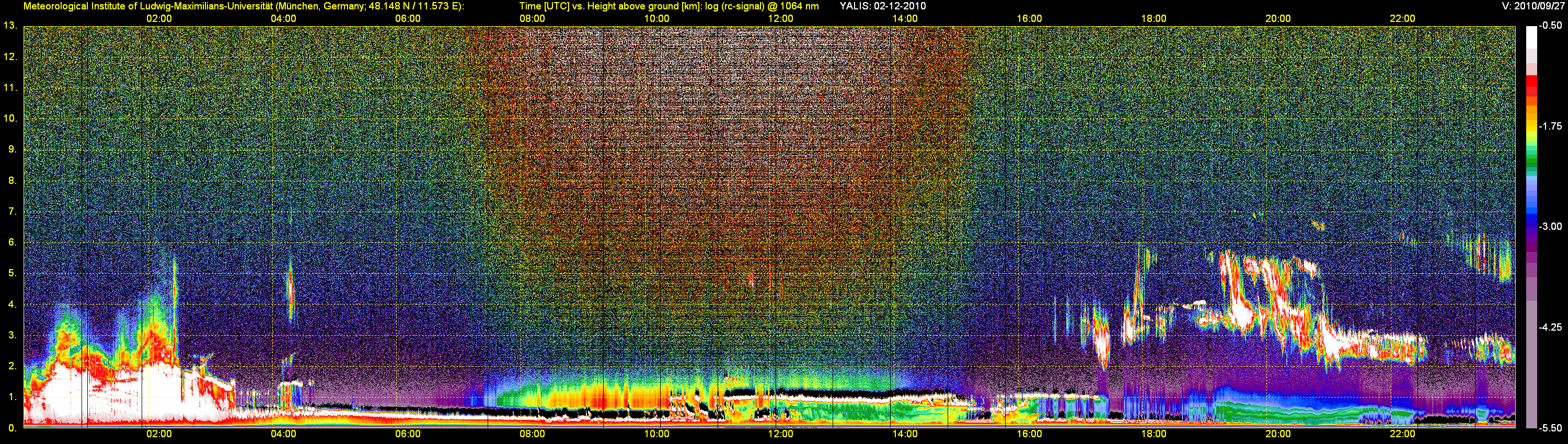Click the 22:00 label on the upper time axis
This screenshot has height=444, width=1568.
click(1402, 19)
